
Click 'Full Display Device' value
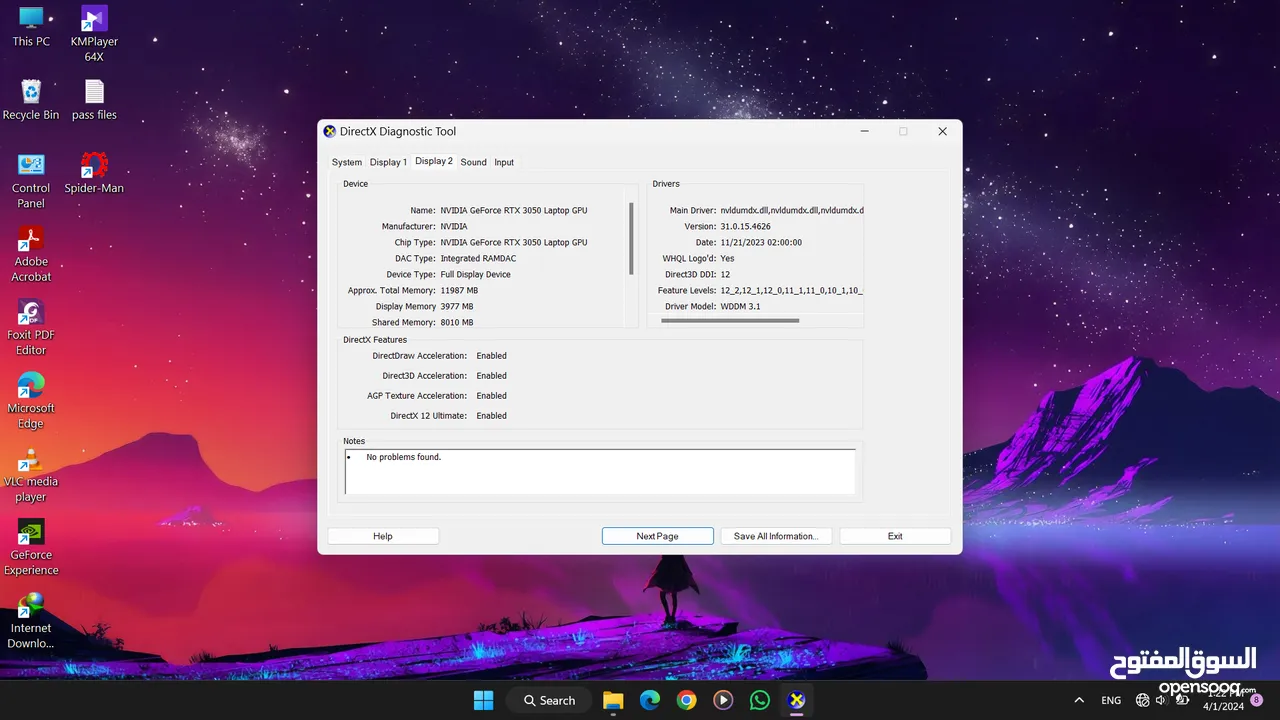tap(475, 274)
